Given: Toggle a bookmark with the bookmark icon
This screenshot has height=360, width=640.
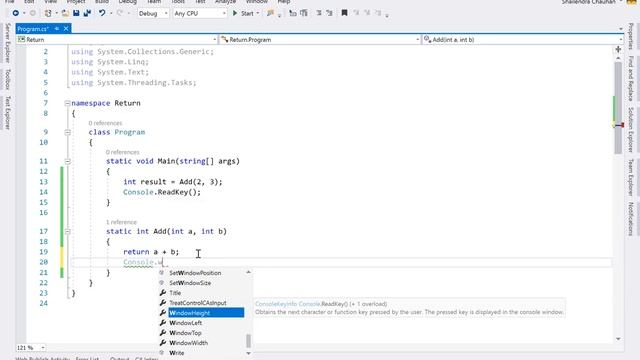Looking at the screenshot, I should (x=344, y=13).
